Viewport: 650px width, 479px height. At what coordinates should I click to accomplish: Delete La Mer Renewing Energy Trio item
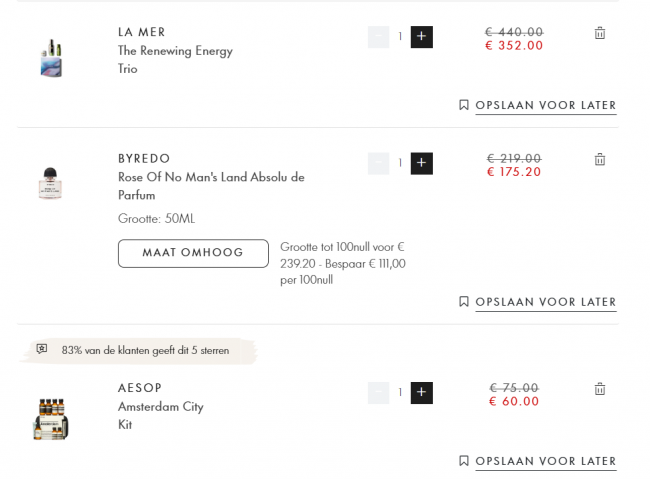point(599,33)
